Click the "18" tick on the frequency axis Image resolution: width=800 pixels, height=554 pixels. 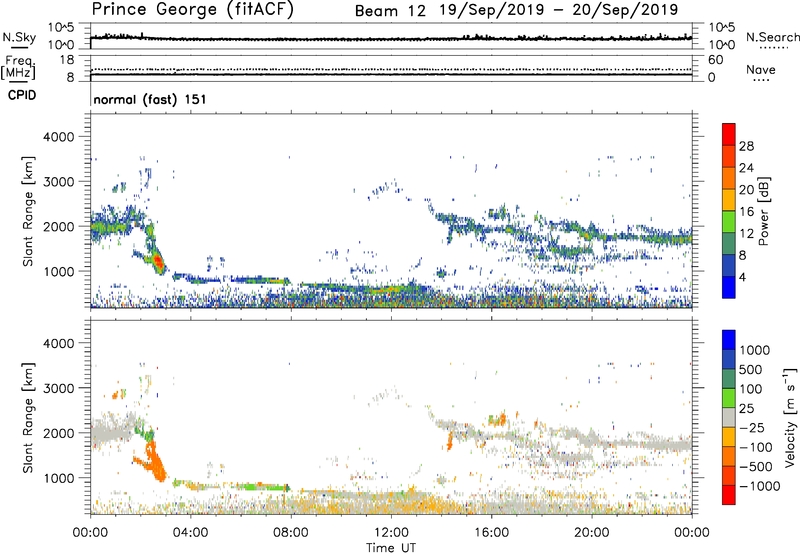67,60
